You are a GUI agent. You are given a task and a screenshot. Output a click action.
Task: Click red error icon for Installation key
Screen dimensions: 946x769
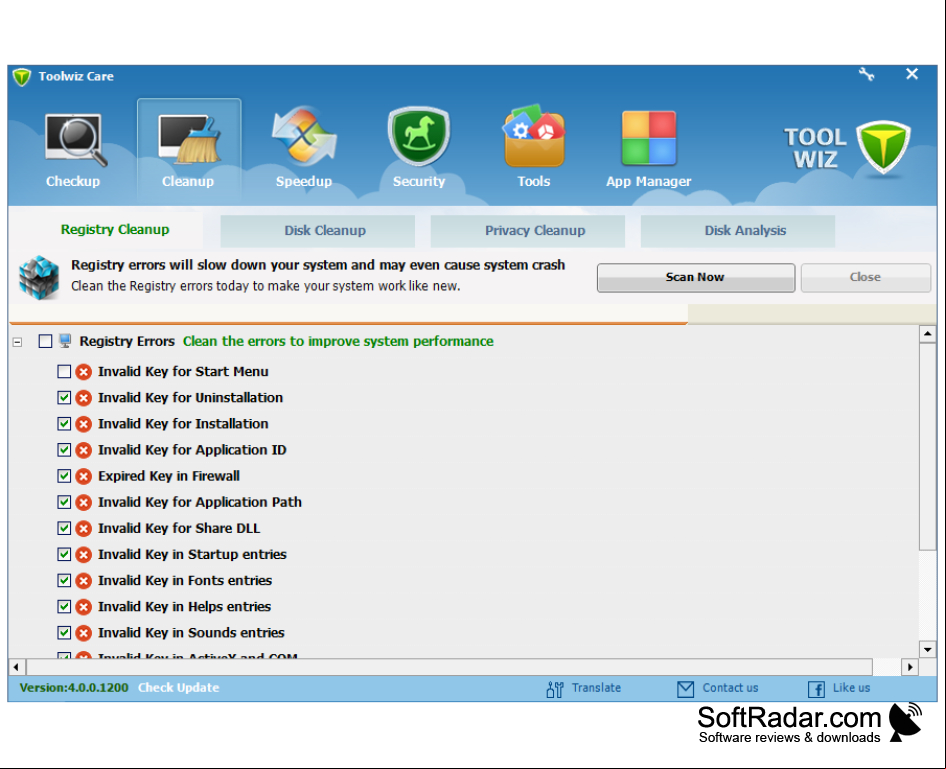point(84,424)
